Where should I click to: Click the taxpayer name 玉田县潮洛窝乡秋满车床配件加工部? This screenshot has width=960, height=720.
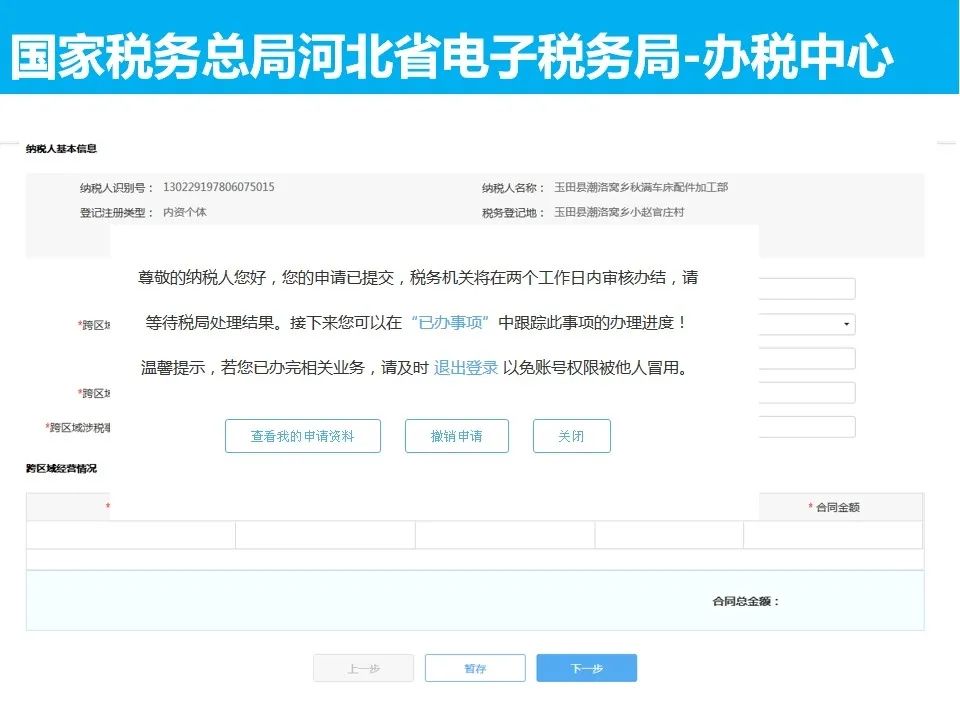641,187
